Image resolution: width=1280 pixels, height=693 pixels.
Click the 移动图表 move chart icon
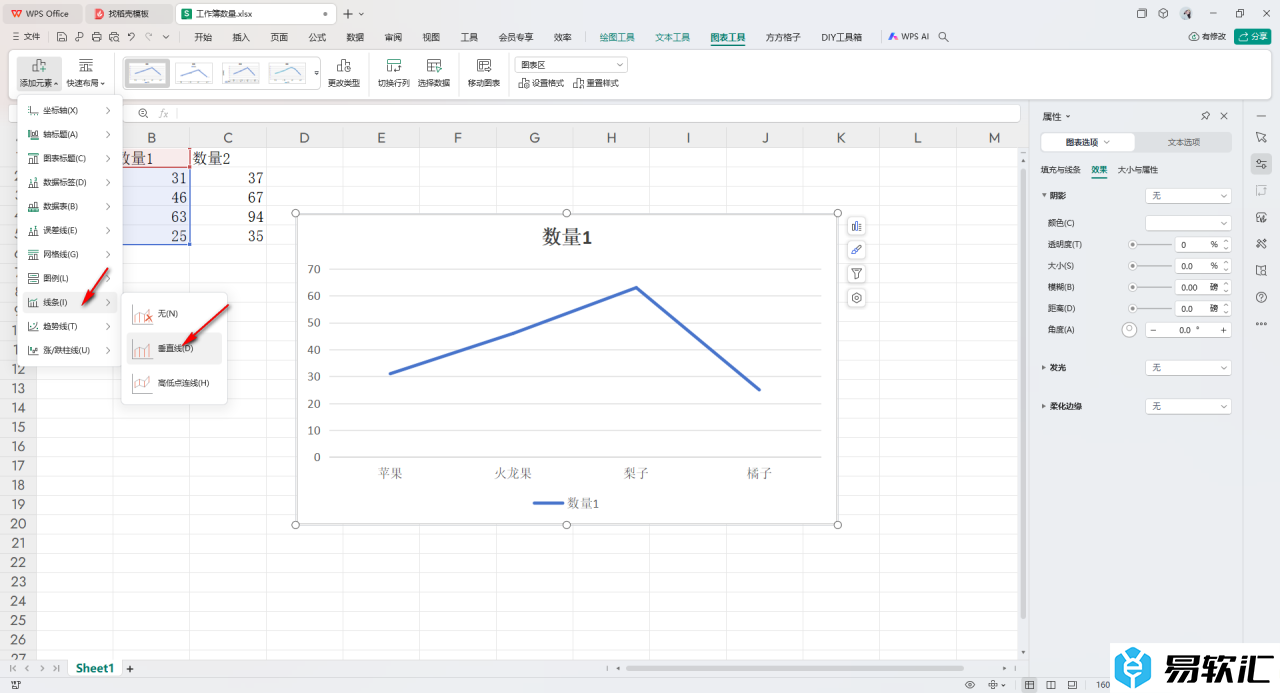coord(483,66)
